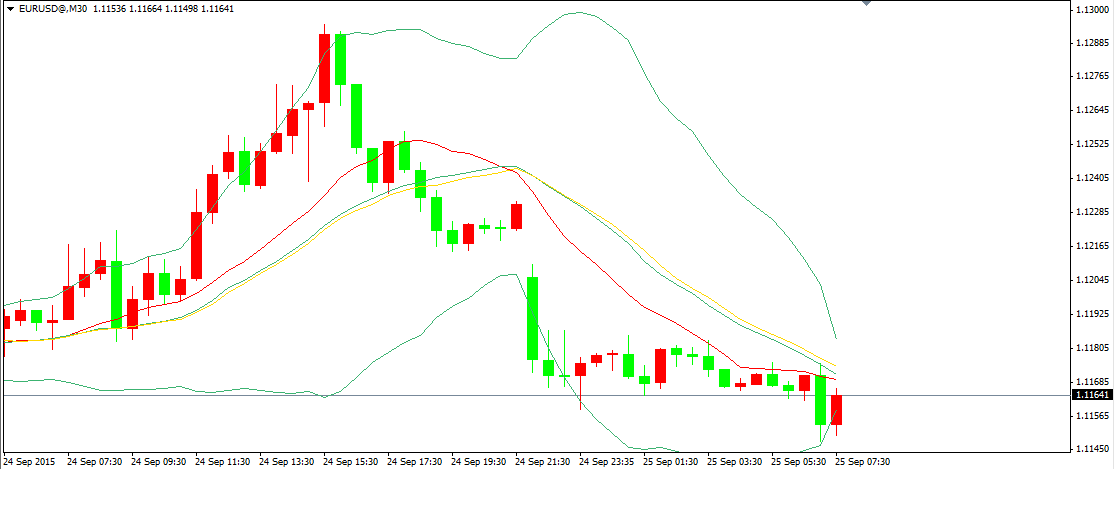Click the gray chart shift marker at top
The height and width of the screenshot is (530, 1115).
[x=866, y=4]
